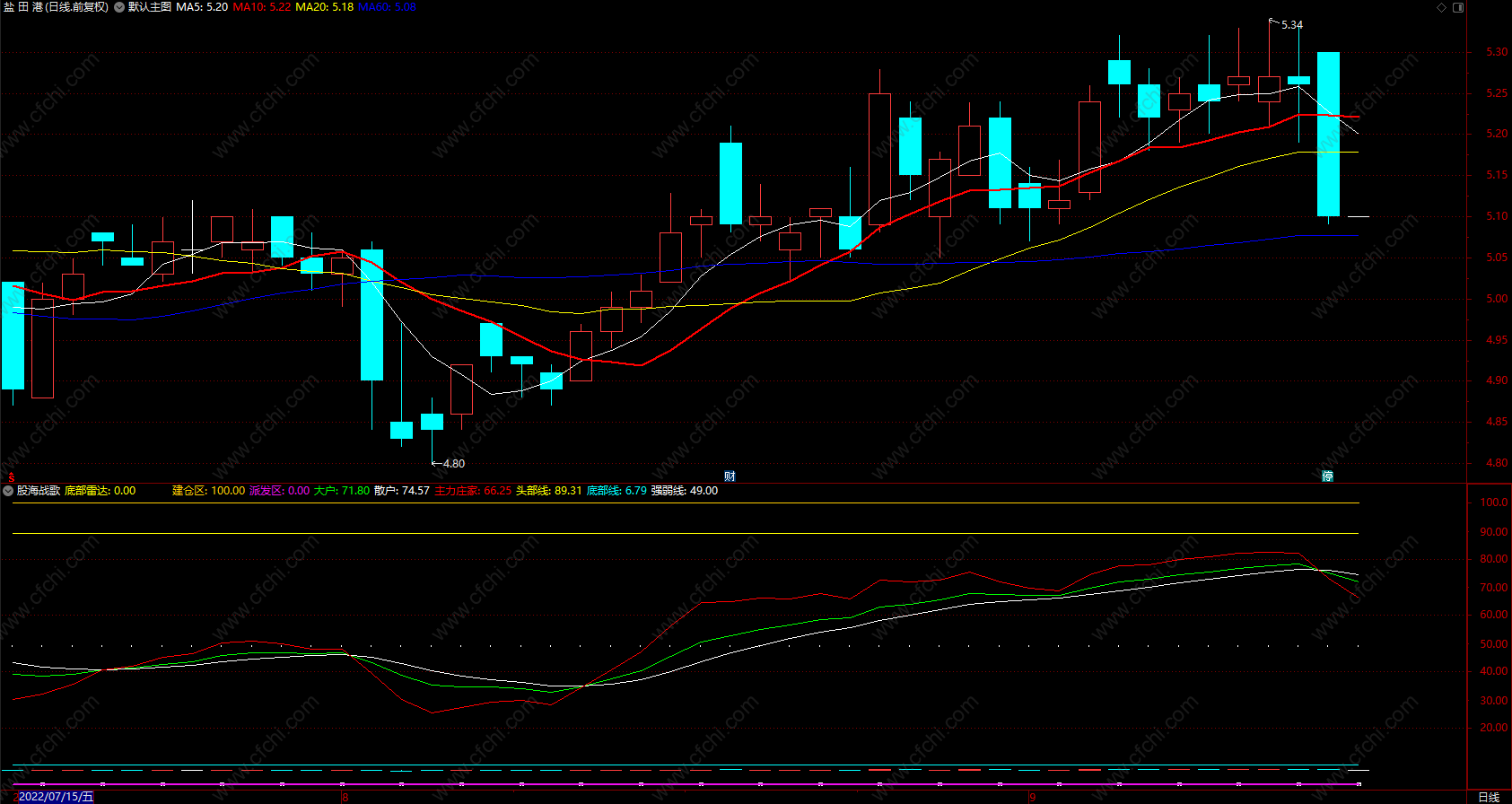Click the 头部线: 89.31 reading
The height and width of the screenshot is (804, 1512).
point(549,491)
